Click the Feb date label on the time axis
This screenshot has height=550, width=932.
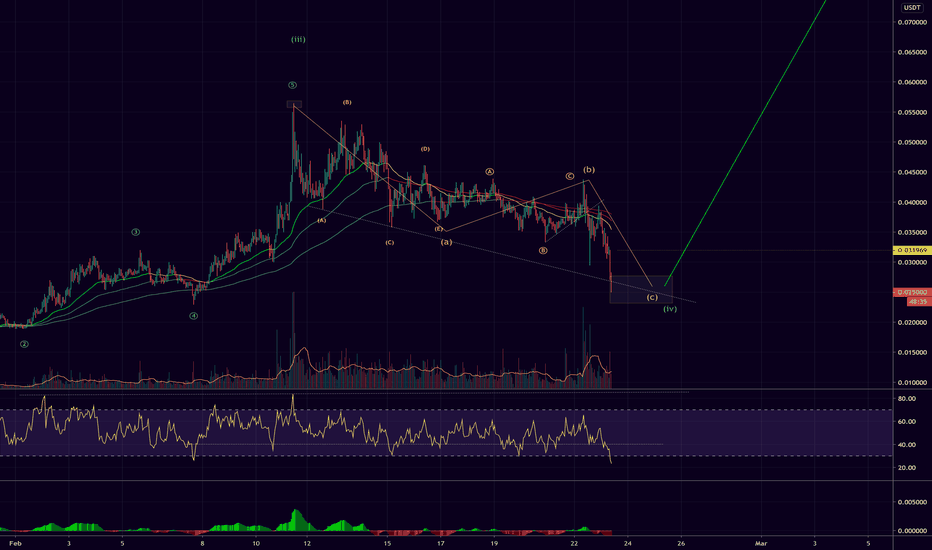(15, 543)
